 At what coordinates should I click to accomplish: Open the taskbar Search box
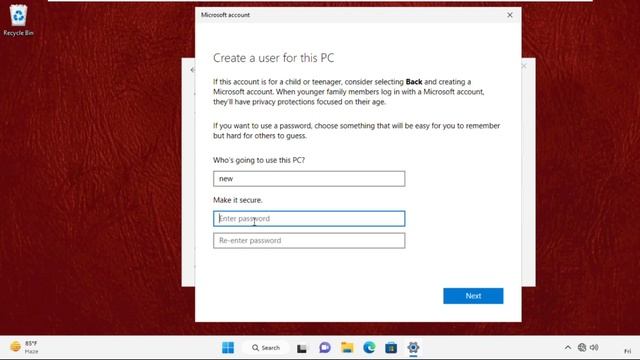point(266,348)
